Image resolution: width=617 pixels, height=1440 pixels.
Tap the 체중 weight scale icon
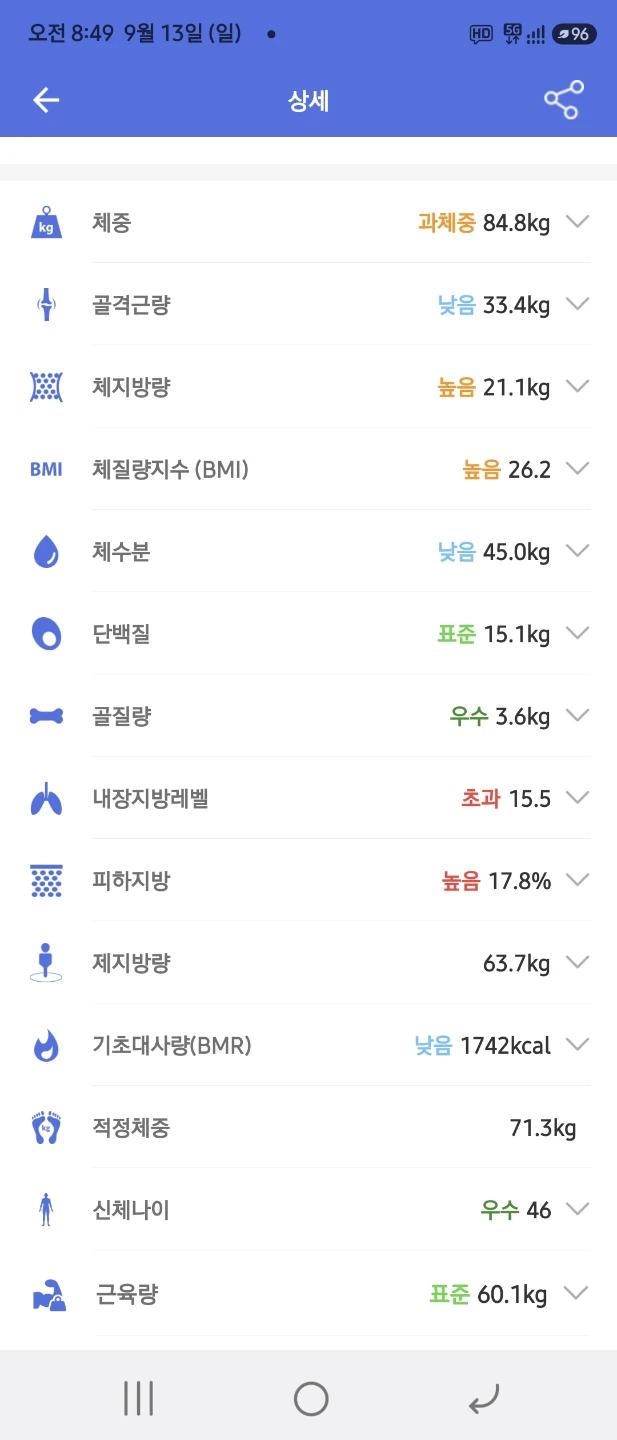46,222
